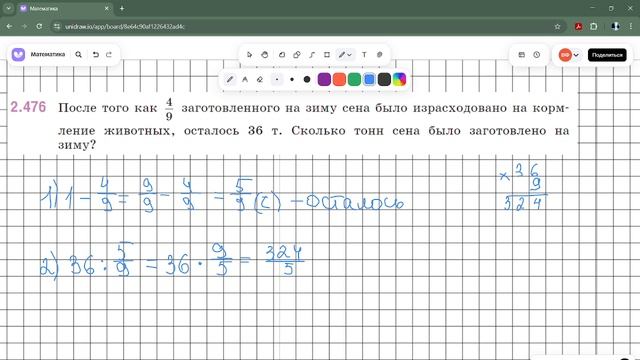
Task: Select the curved connector line tool
Action: click(x=312, y=55)
